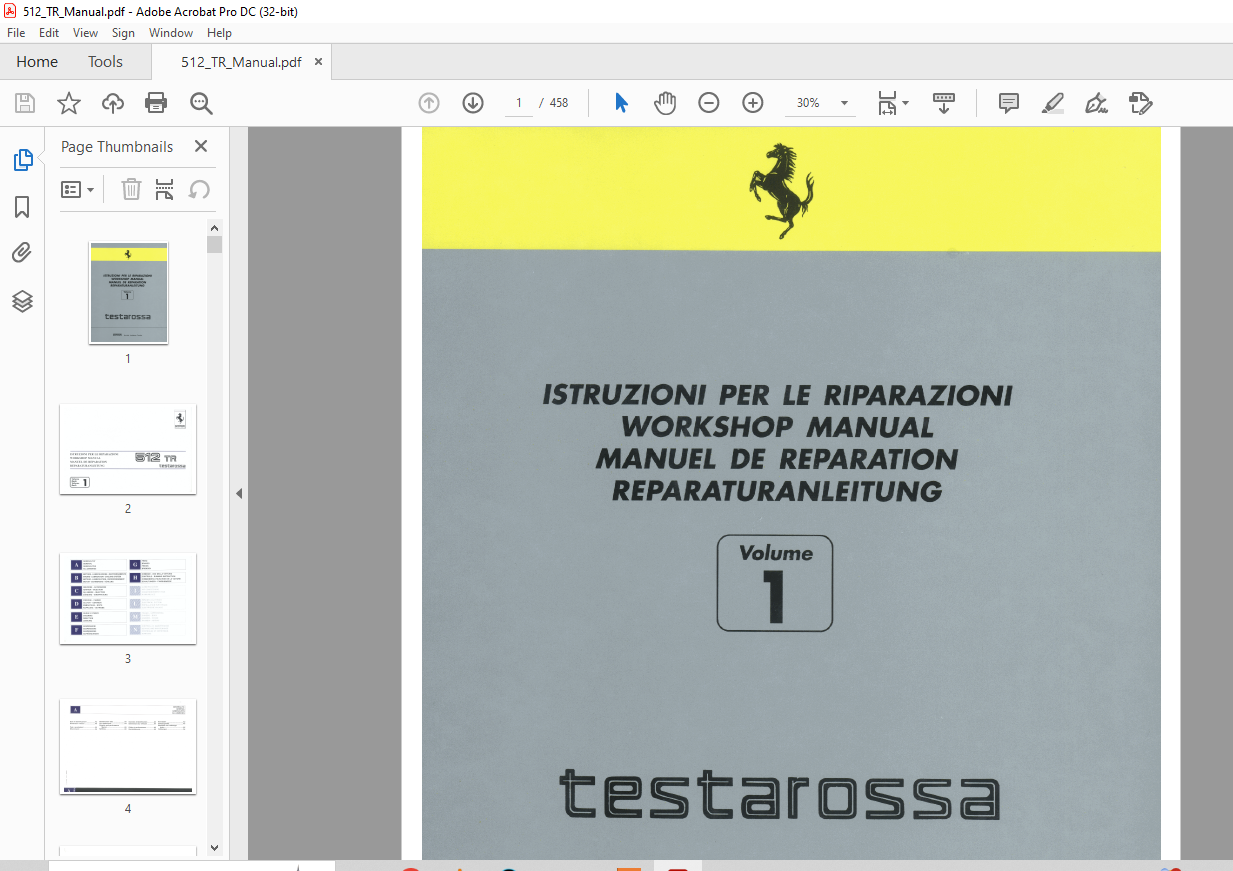Open the Window menu

(171, 33)
